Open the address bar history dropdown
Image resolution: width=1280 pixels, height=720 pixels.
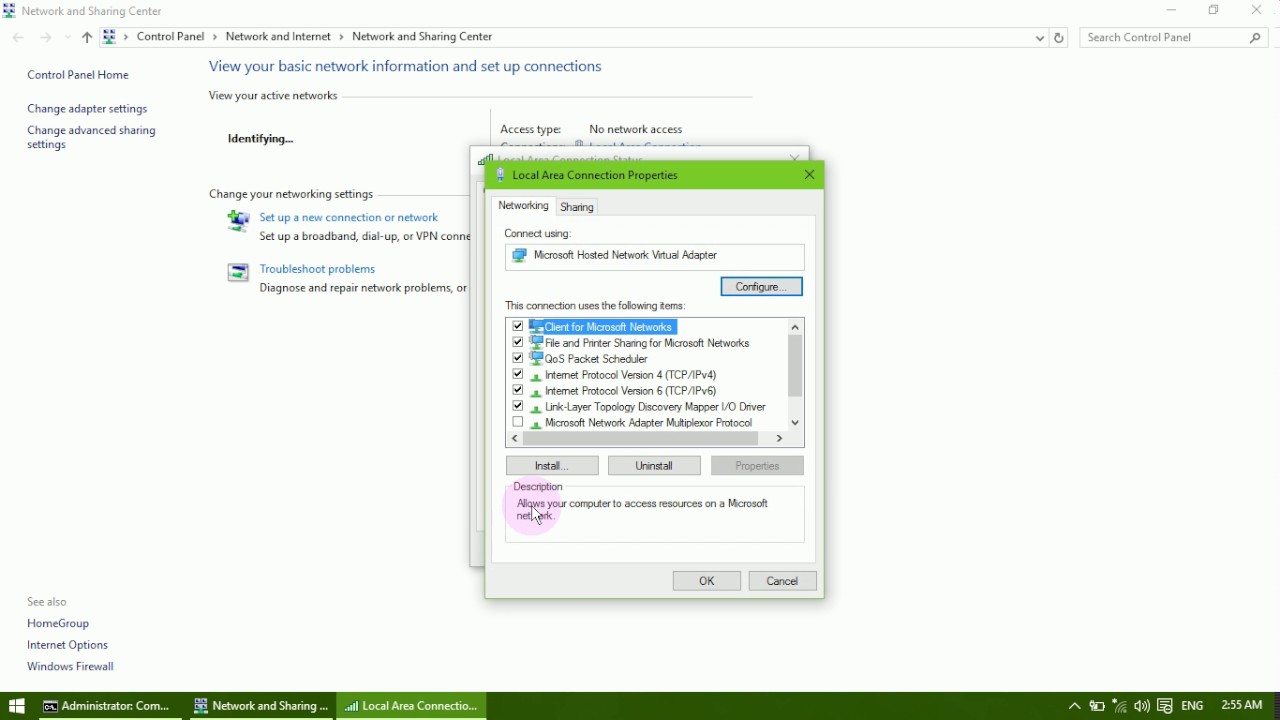click(x=1040, y=38)
